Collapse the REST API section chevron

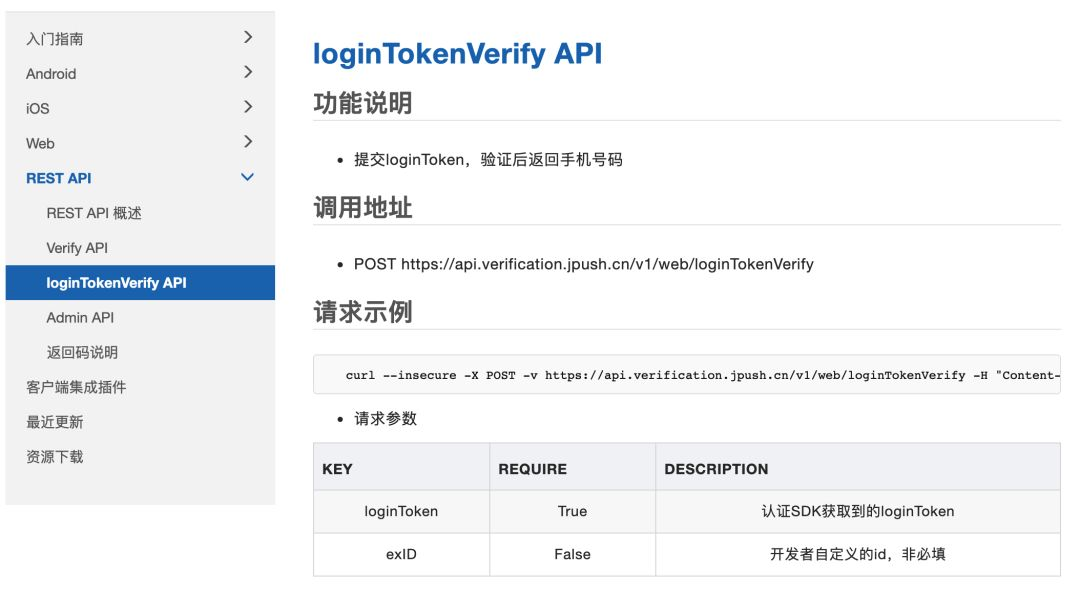tap(248, 178)
